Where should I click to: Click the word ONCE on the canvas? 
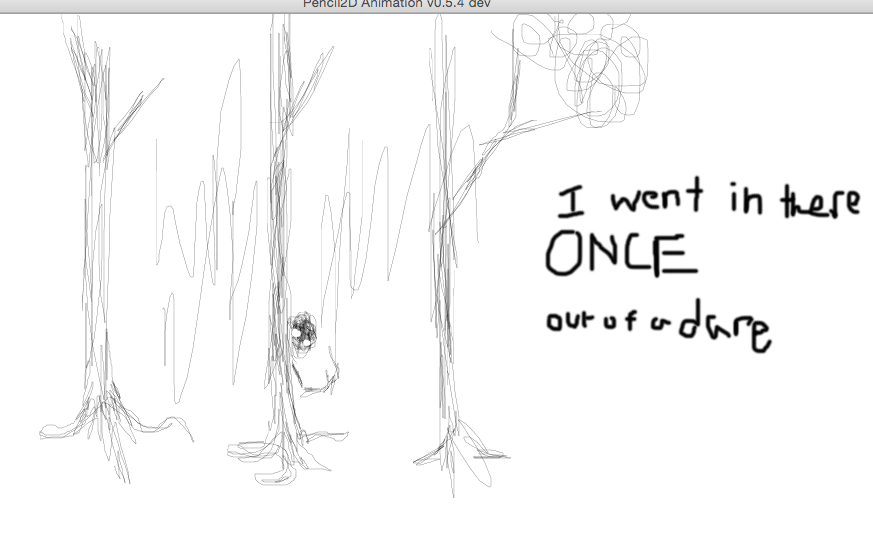(618, 254)
